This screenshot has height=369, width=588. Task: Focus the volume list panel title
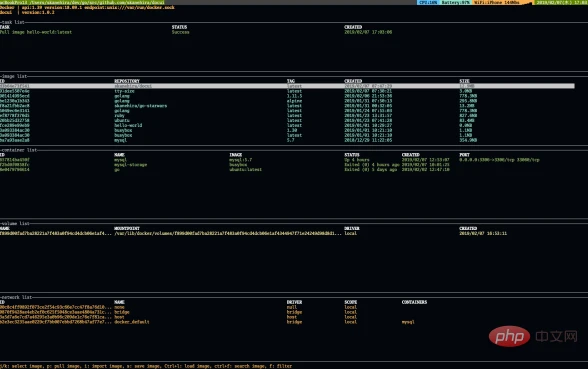(x=16, y=224)
